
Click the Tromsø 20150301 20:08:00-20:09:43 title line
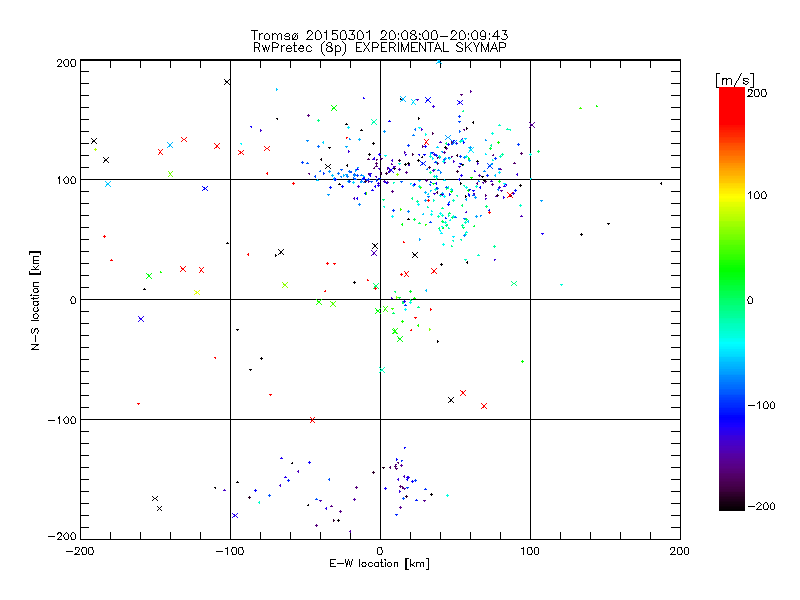(379, 35)
